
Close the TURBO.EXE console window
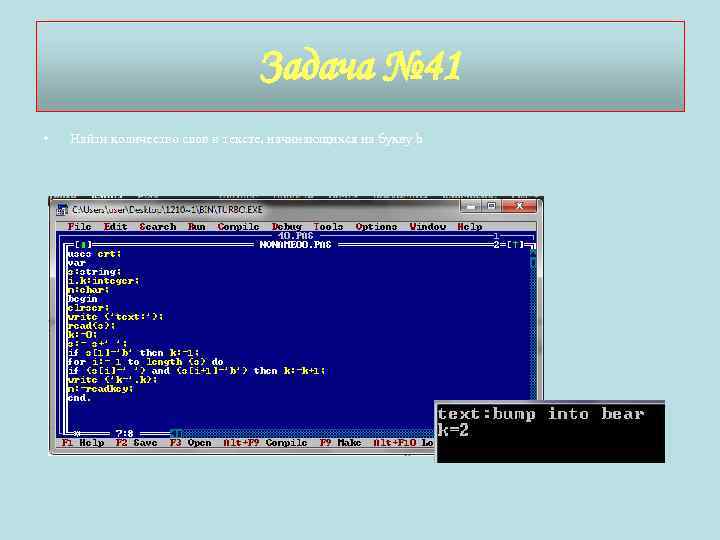tap(519, 206)
